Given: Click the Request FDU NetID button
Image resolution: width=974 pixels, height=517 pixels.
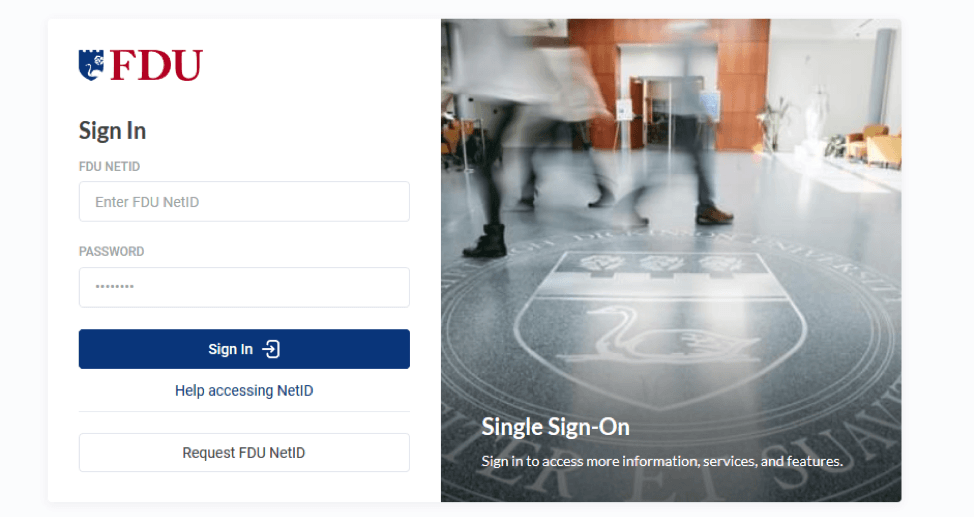Looking at the screenshot, I should coord(244,452).
